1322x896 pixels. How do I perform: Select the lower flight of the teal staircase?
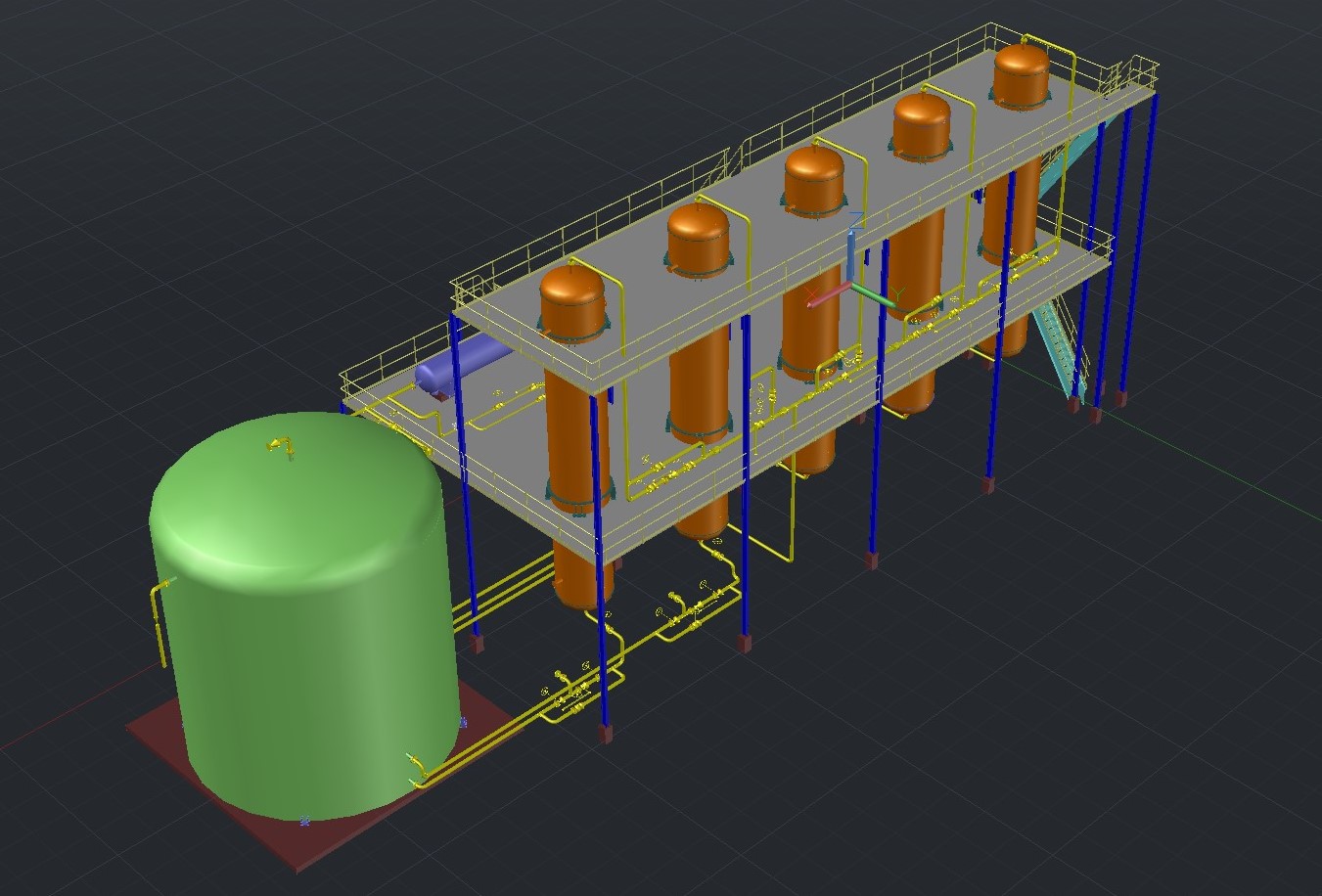pyautogui.click(x=1061, y=347)
